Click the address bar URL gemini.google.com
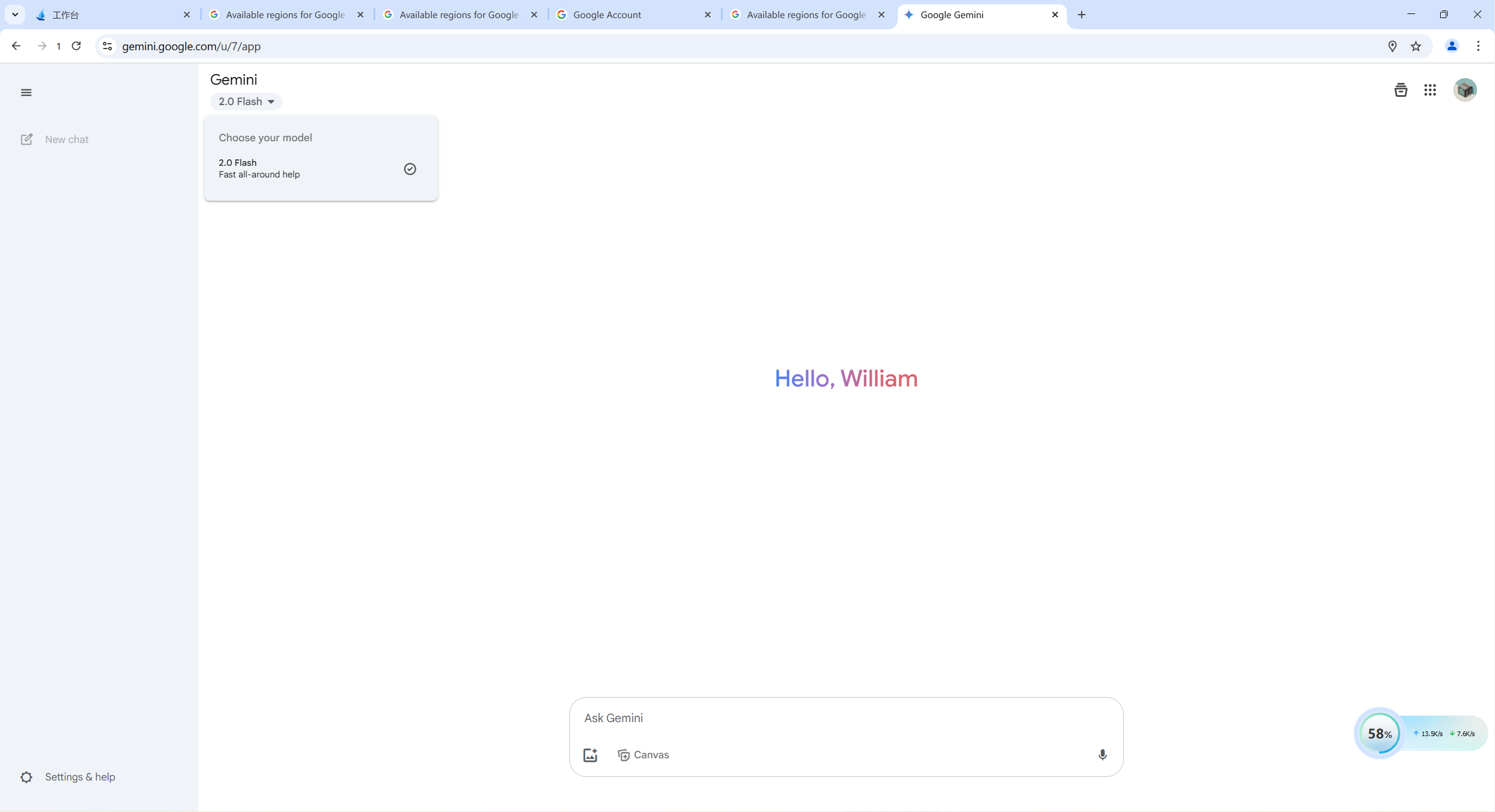The width and height of the screenshot is (1495, 812). 191,46
